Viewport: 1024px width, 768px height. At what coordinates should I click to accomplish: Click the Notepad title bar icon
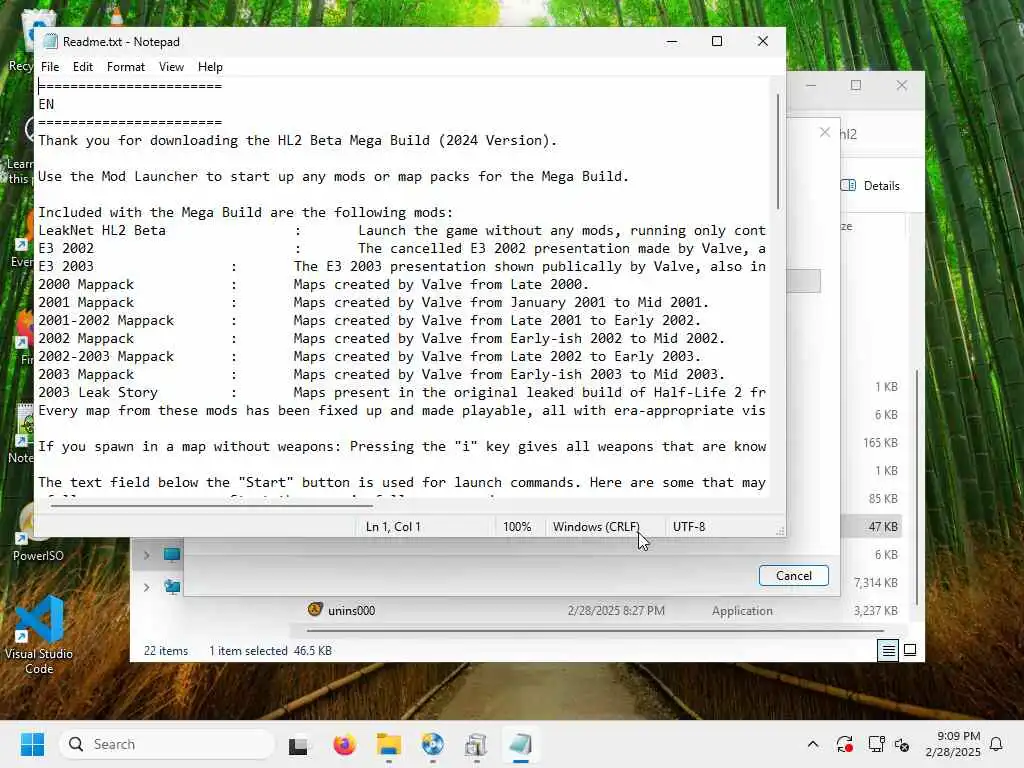(50, 42)
